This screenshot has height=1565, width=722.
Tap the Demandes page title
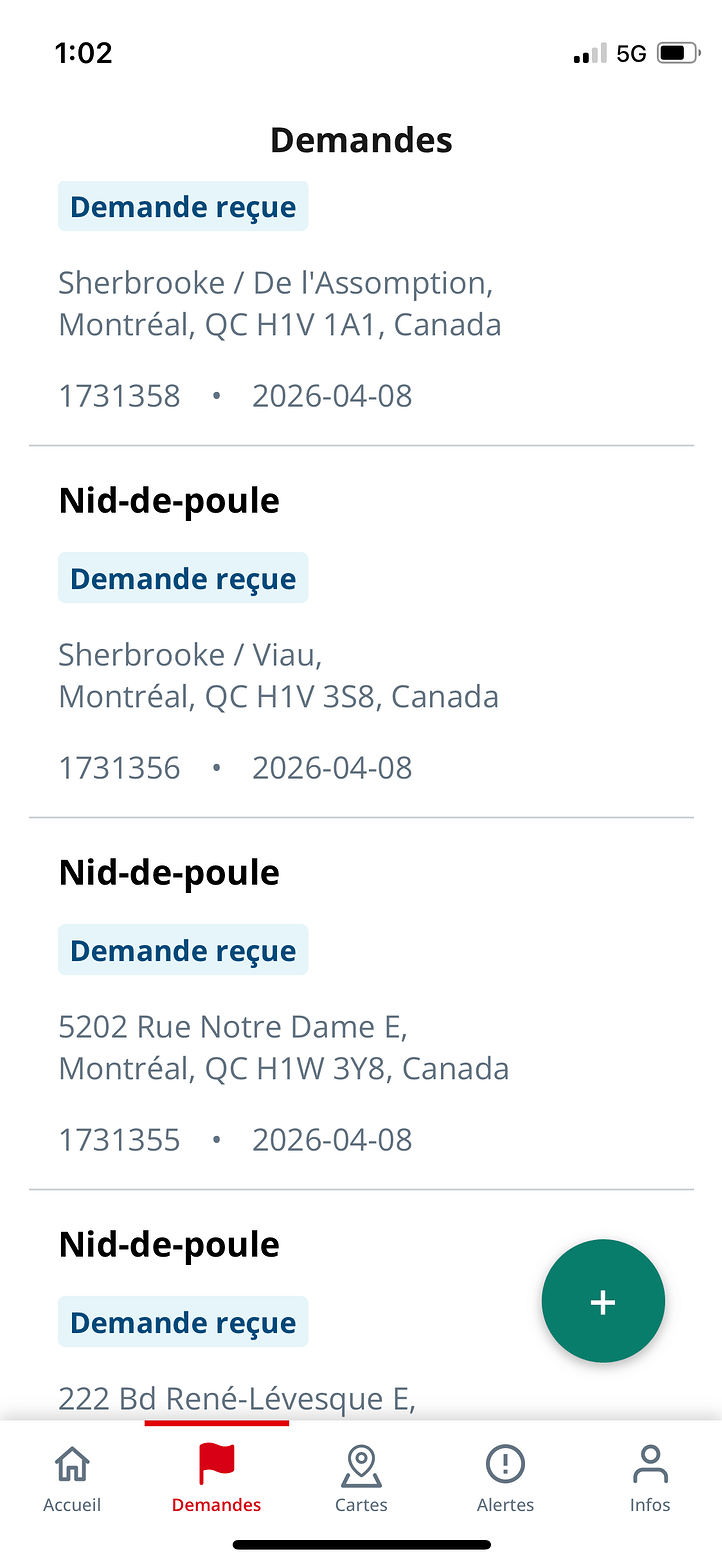[361, 140]
